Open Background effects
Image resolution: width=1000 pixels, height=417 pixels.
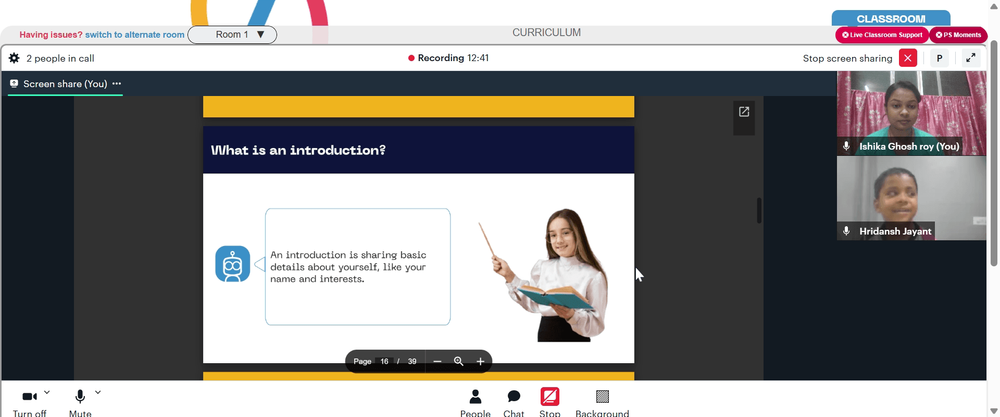coord(602,404)
